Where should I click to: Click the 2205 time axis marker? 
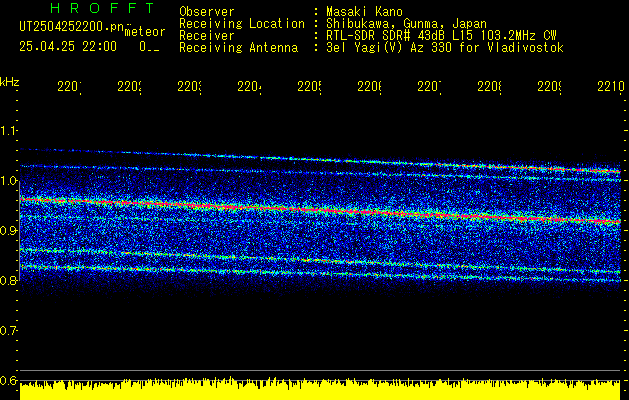coord(309,86)
